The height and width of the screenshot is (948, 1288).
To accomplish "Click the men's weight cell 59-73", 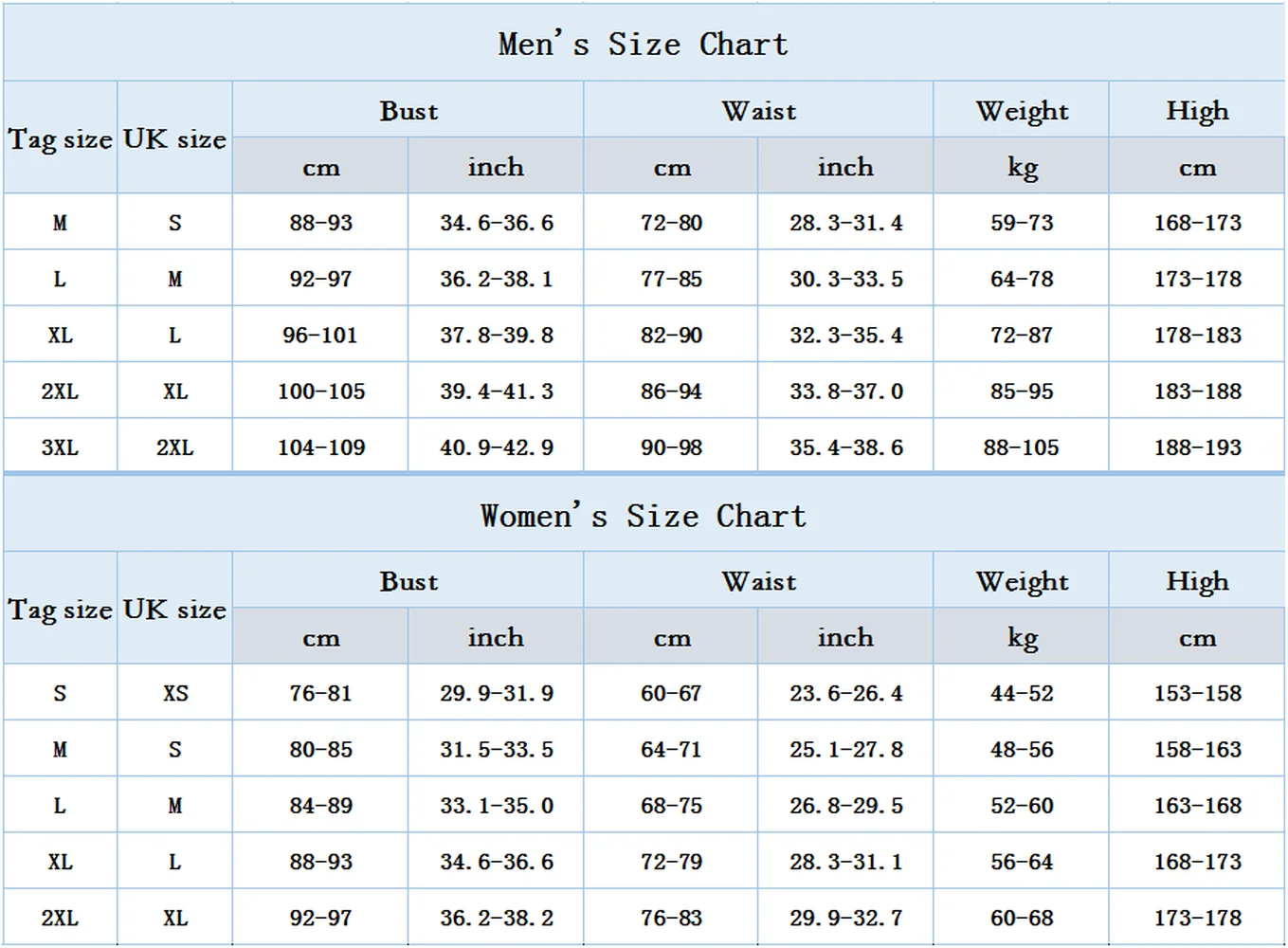I will (1022, 223).
